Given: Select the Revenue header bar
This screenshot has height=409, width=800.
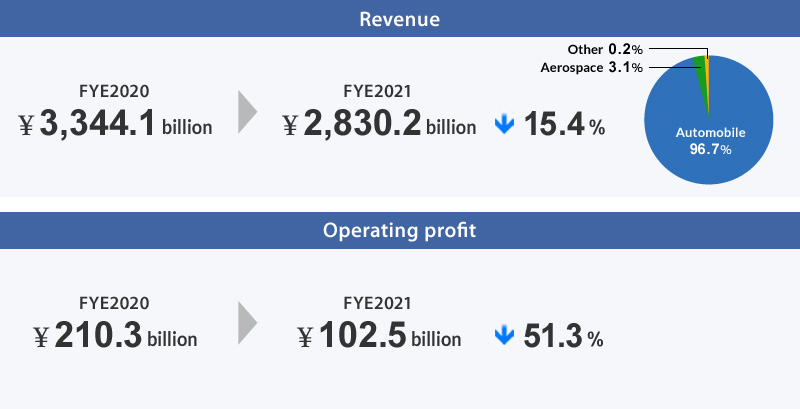Looking at the screenshot, I should pyautogui.click(x=400, y=18).
